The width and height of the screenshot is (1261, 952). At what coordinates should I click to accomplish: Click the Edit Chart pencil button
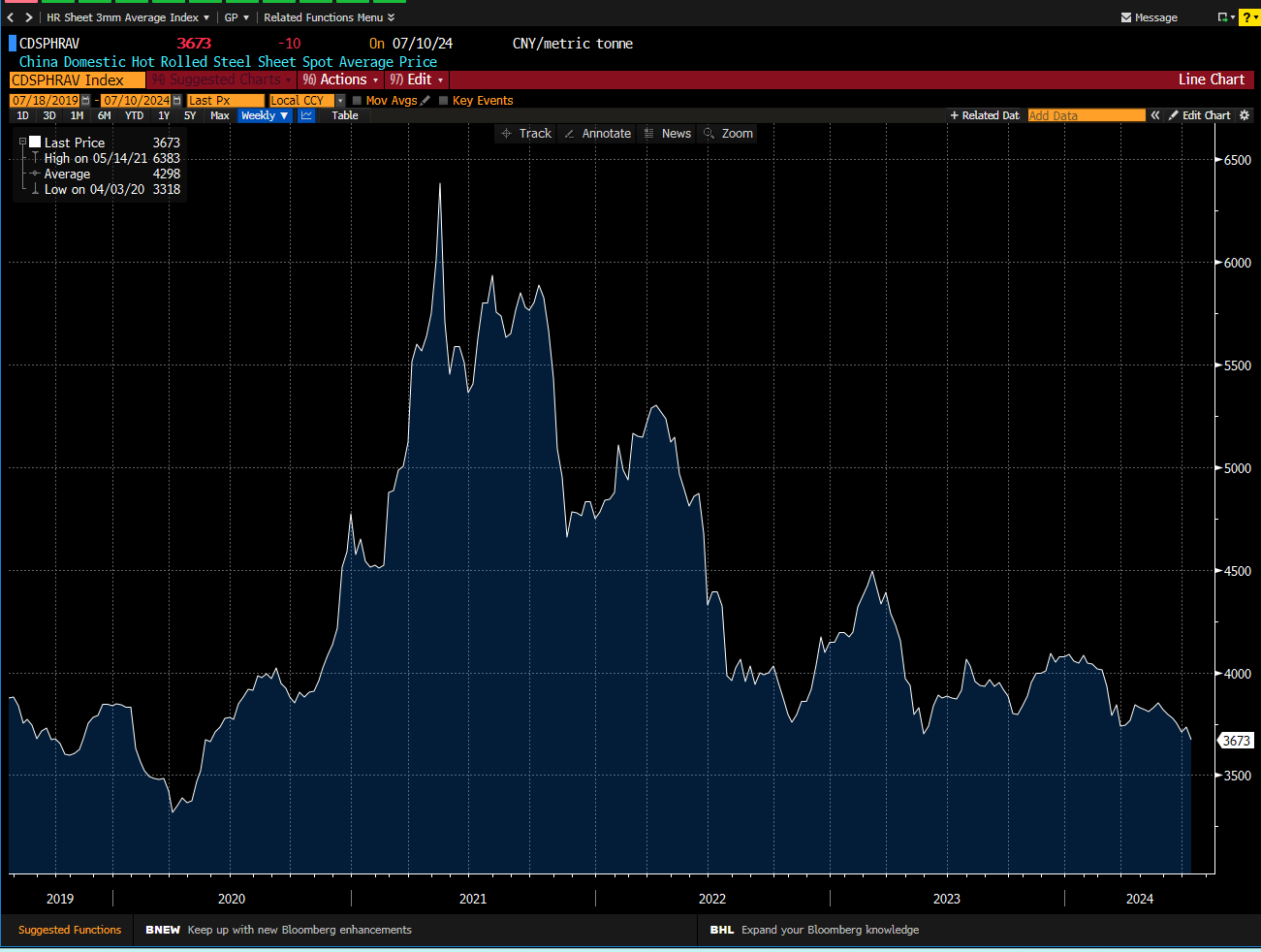[1200, 115]
